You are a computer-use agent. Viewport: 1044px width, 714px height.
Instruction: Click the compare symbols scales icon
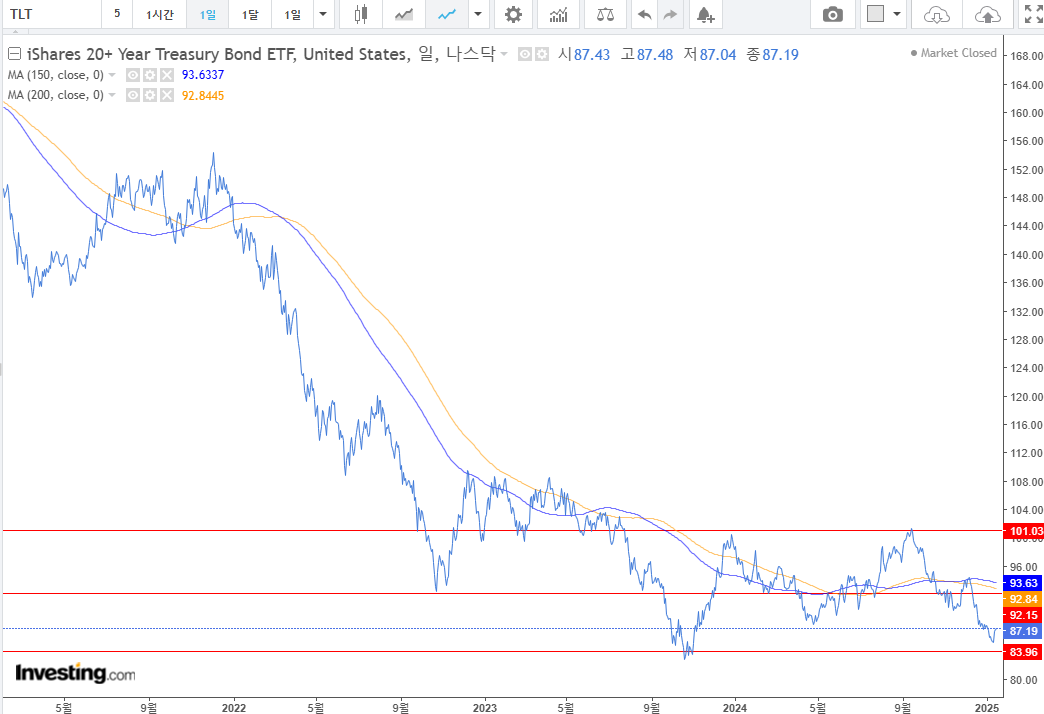coord(605,14)
